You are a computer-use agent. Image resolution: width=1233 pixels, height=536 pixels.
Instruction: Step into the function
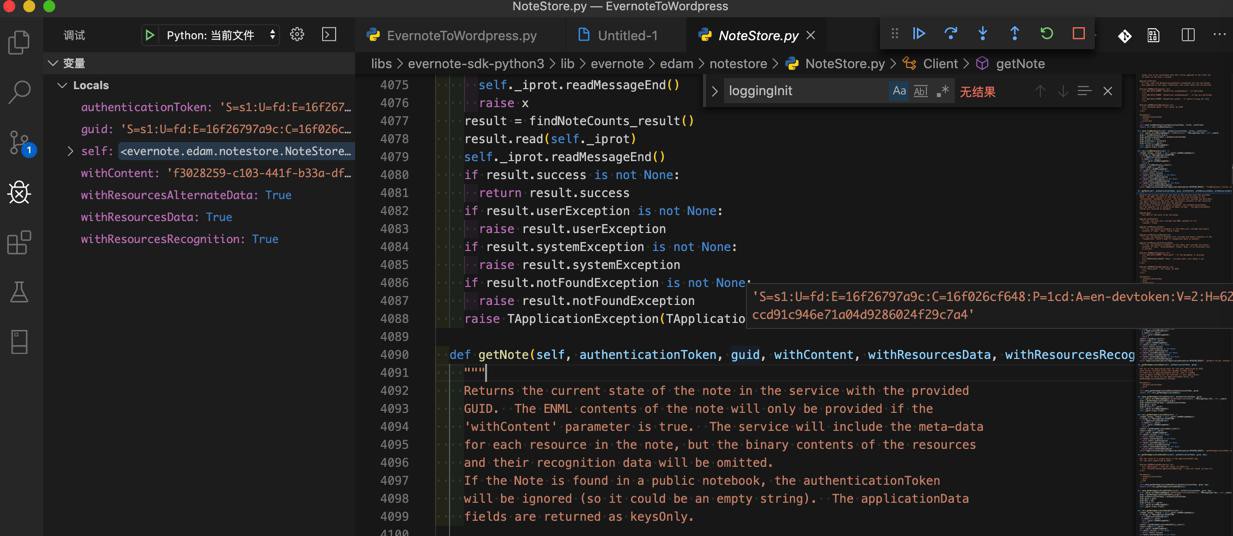tap(983, 34)
